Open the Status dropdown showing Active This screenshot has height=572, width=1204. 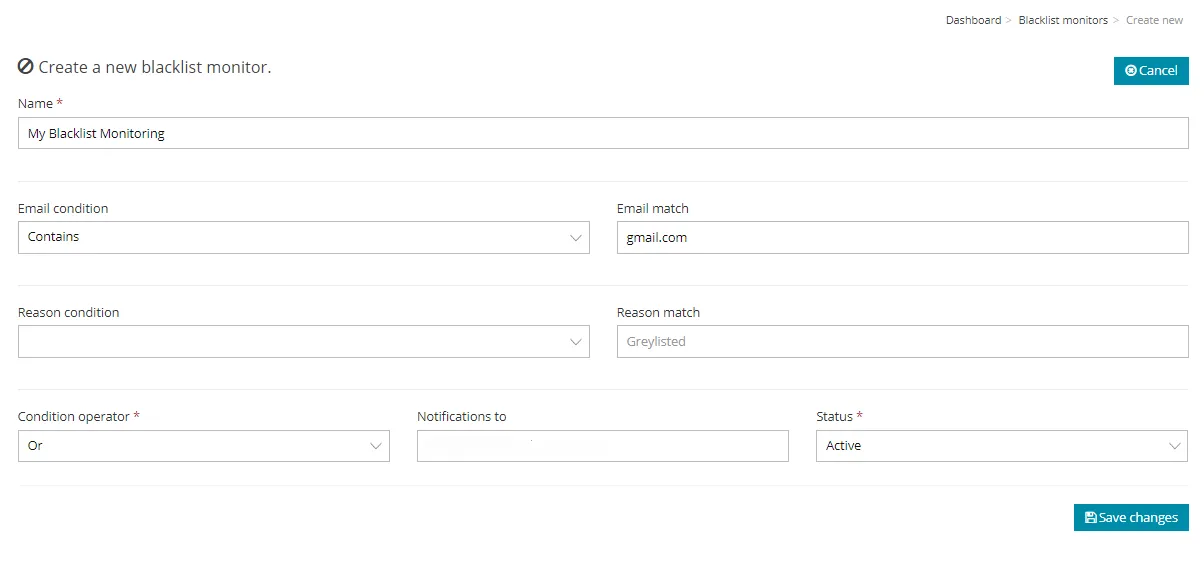click(1001, 446)
